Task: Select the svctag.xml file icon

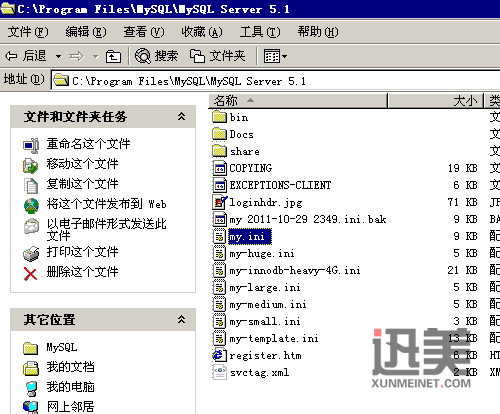Action: [220, 372]
